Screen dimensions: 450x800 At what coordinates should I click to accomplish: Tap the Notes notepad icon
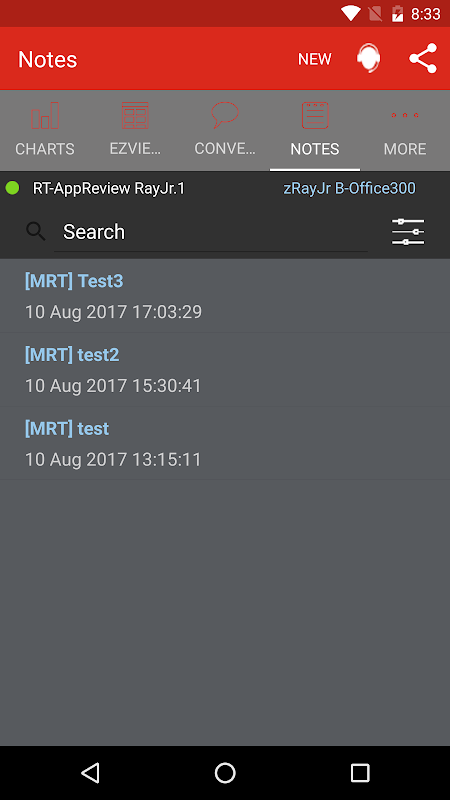(x=315, y=115)
